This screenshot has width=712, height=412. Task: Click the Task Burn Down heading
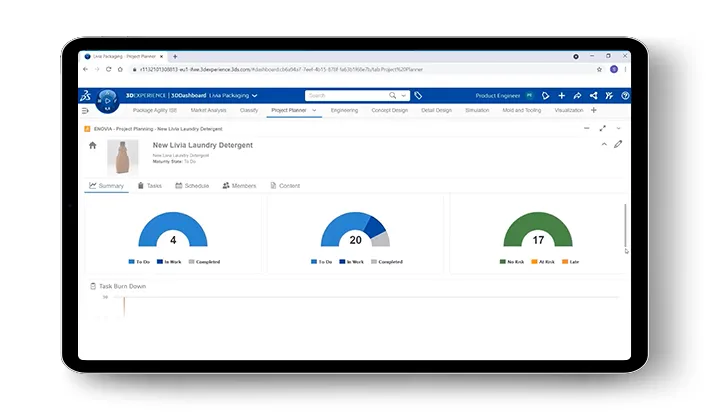(123, 287)
